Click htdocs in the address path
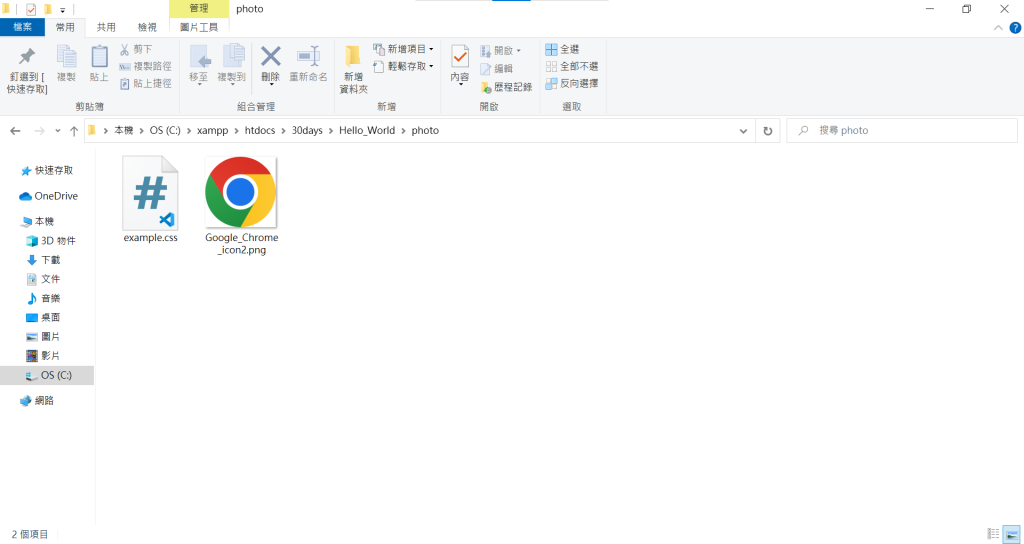Image resolution: width=1024 pixels, height=544 pixels. [260, 130]
